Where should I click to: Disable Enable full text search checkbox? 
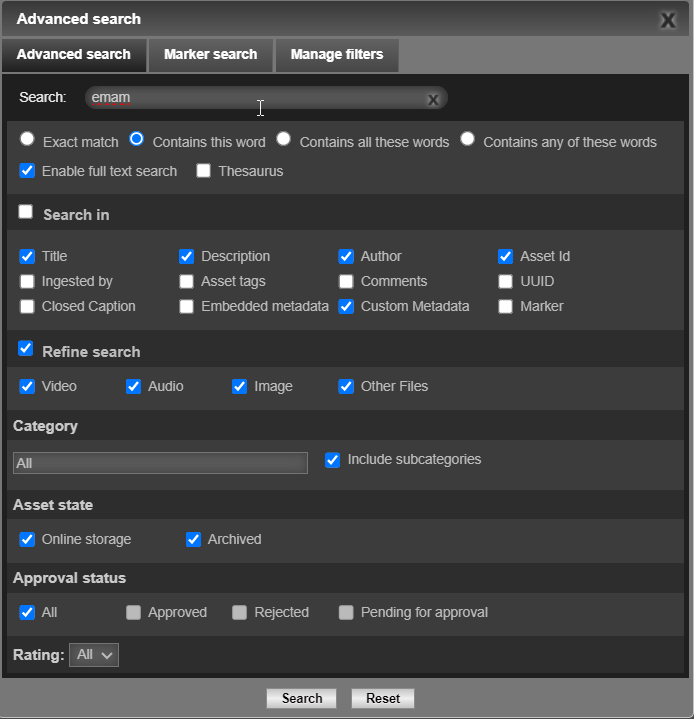[x=27, y=171]
